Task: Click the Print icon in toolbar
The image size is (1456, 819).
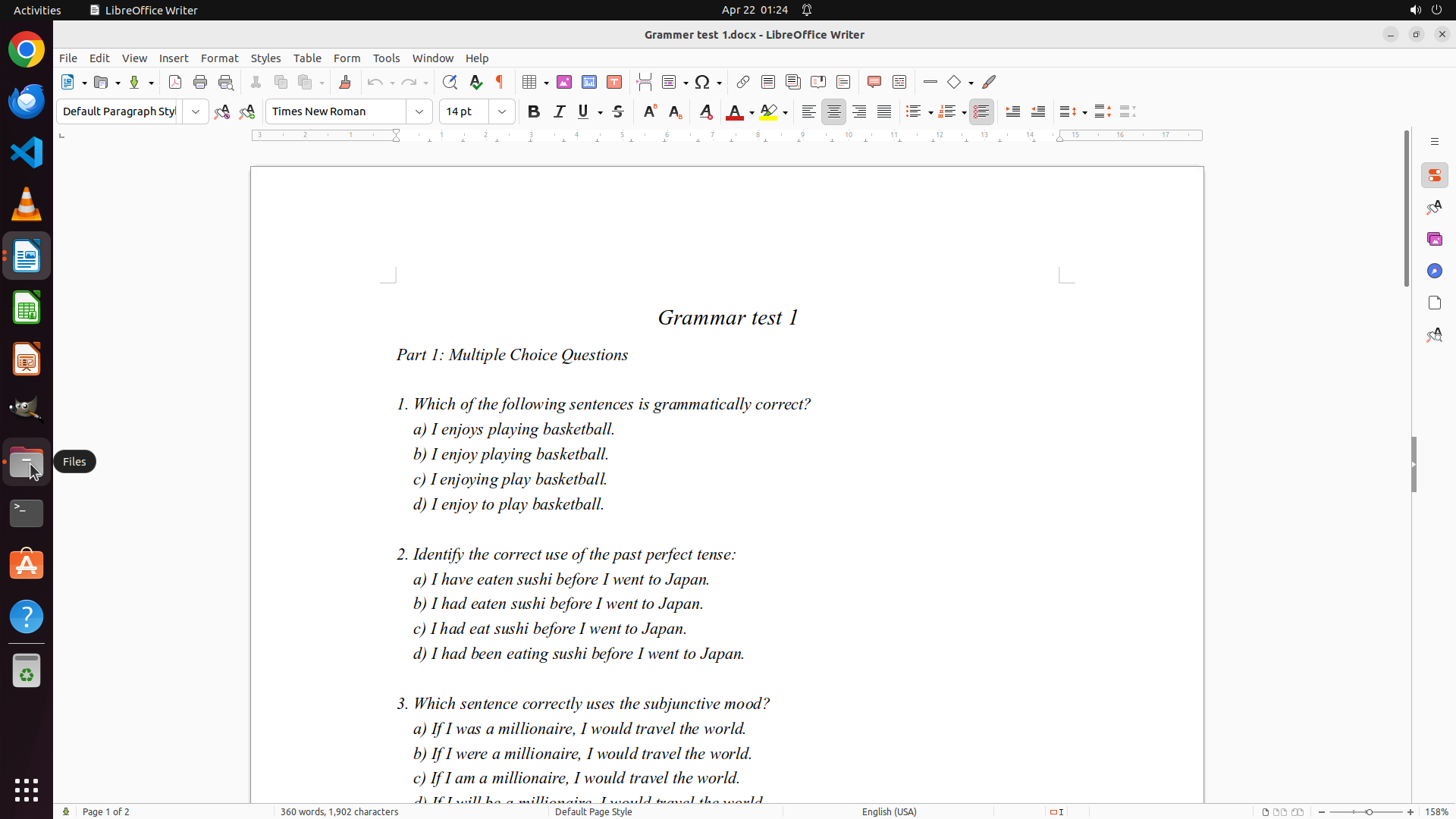Action: 200,82
